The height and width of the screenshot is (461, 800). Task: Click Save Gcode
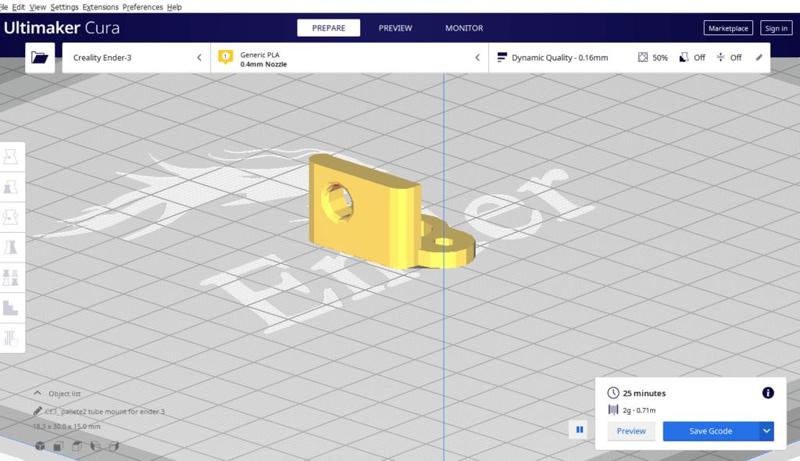tap(711, 431)
